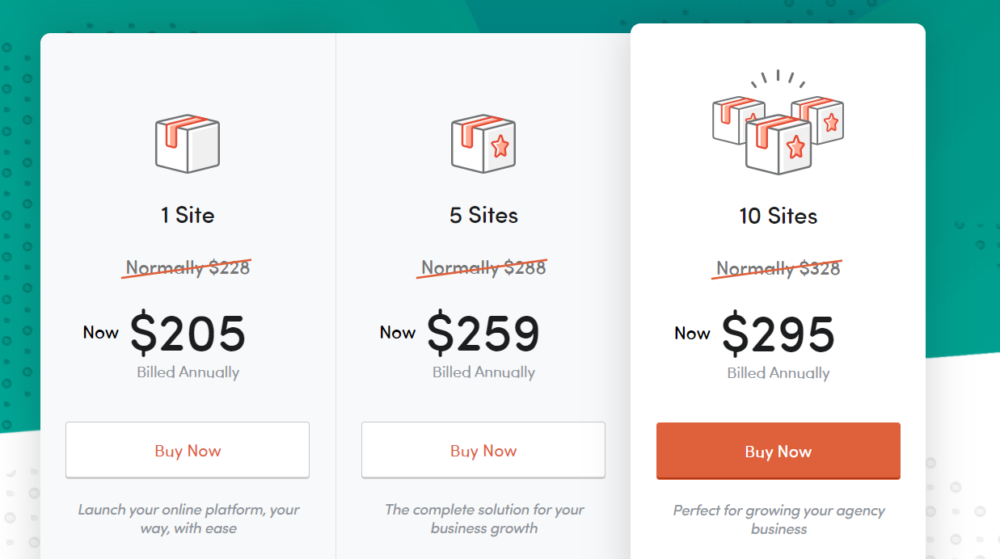Click "Billed Annually" under the $295 price

pyautogui.click(x=778, y=373)
